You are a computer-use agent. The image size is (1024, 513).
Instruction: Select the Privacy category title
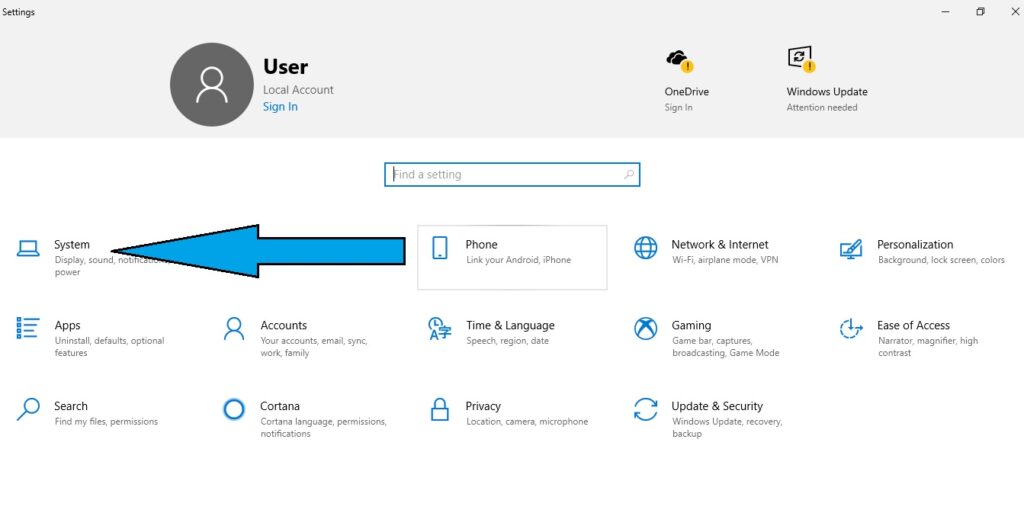tap(483, 406)
